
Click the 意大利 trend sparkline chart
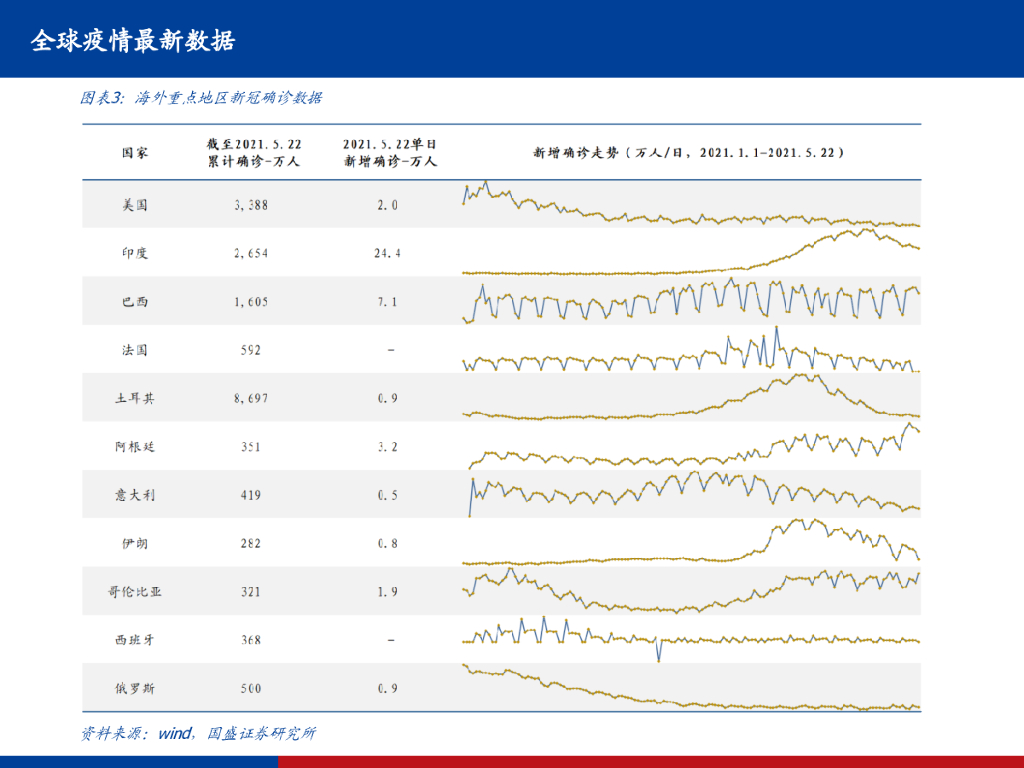click(690, 492)
